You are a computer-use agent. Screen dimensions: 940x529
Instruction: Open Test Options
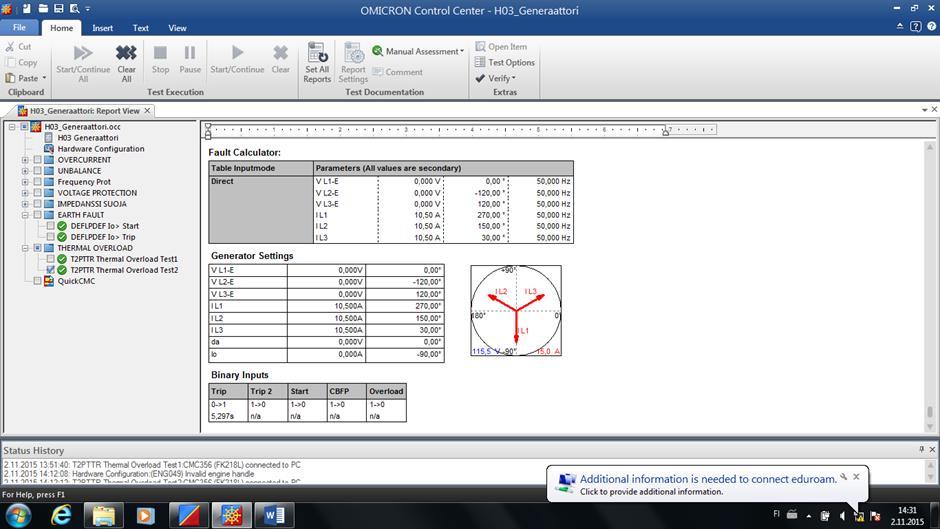tap(504, 62)
